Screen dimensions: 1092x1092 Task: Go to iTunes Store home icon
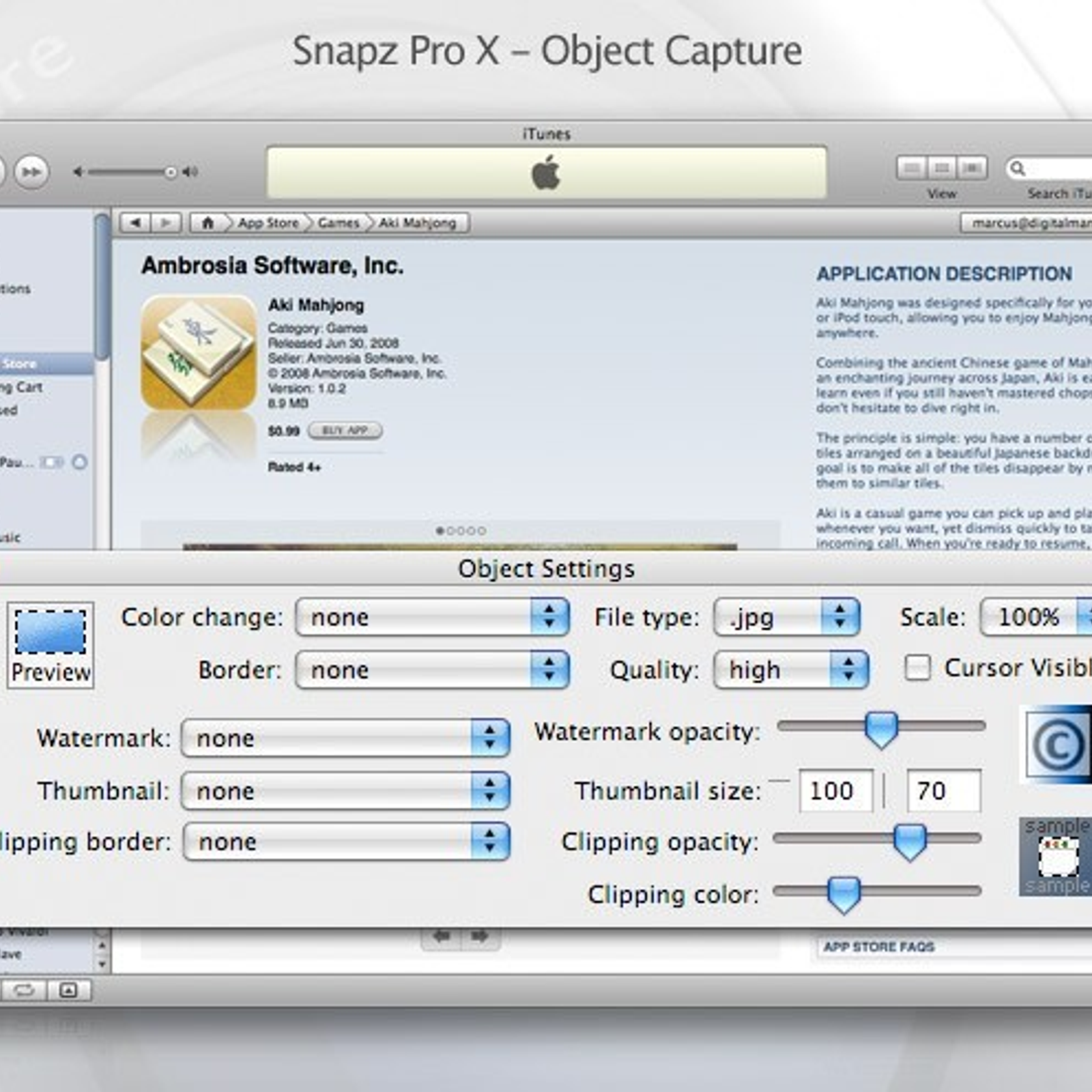click(x=207, y=222)
